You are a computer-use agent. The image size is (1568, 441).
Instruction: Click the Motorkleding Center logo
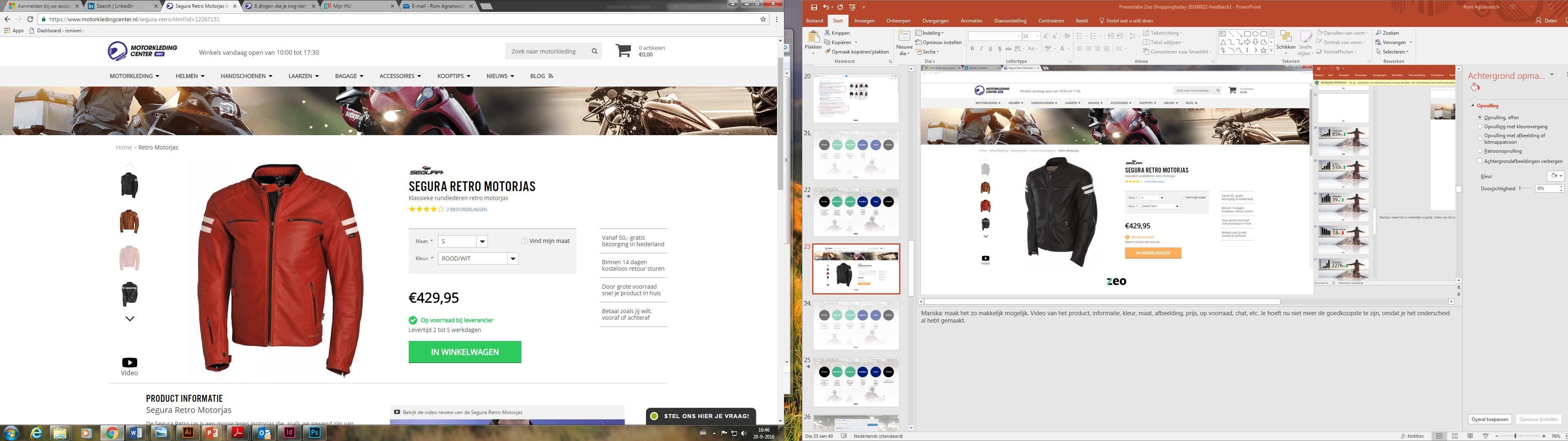143,51
